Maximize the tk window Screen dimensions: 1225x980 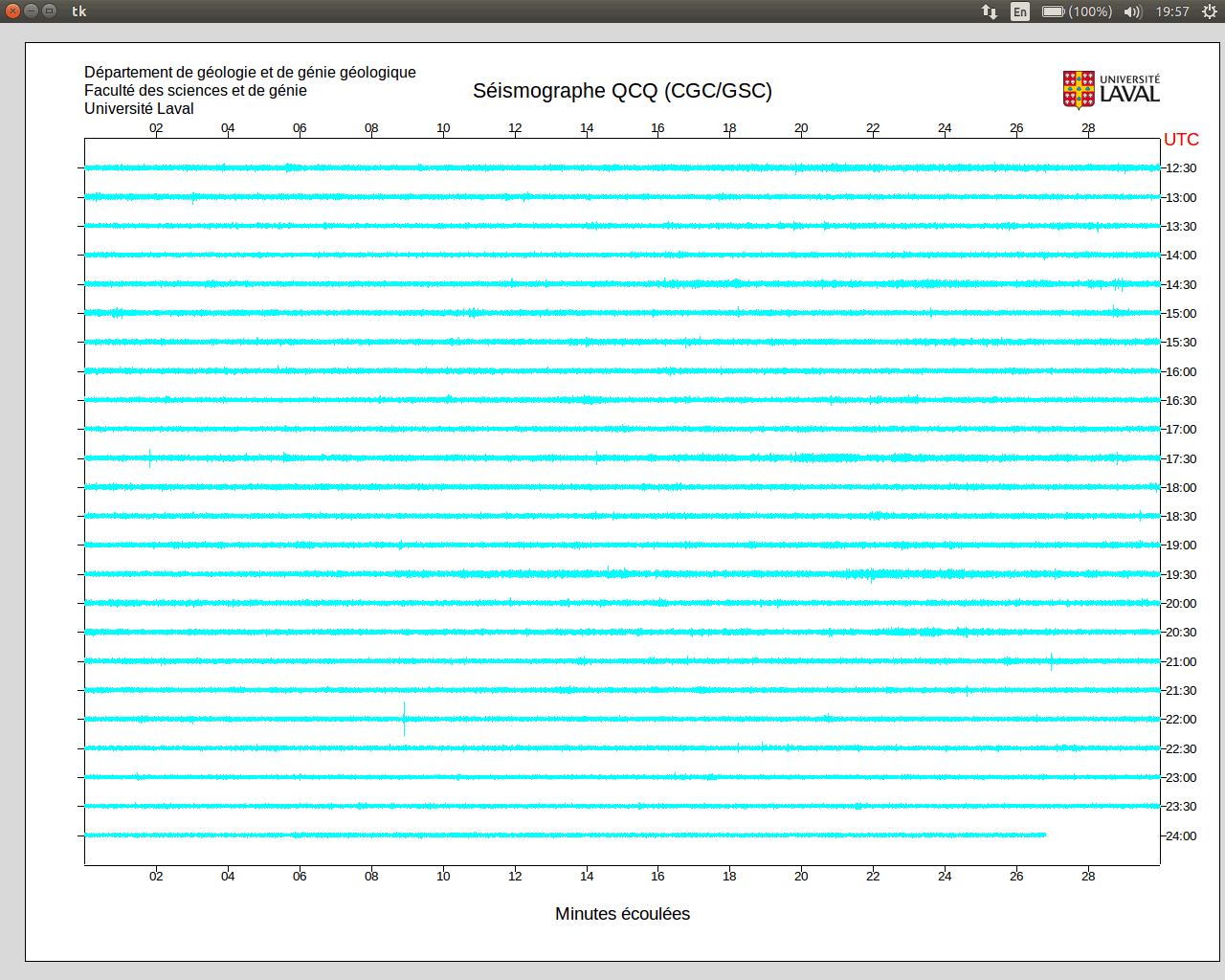click(x=49, y=11)
